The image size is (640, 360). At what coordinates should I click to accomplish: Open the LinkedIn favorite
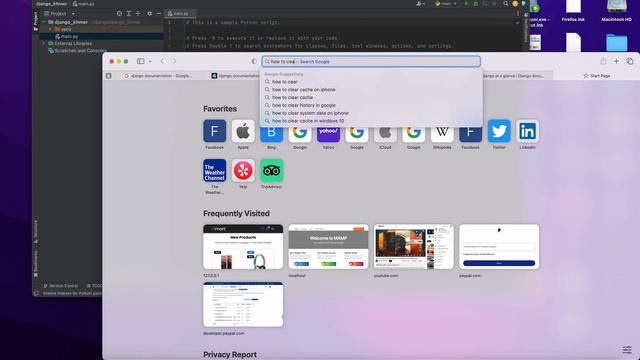click(527, 131)
